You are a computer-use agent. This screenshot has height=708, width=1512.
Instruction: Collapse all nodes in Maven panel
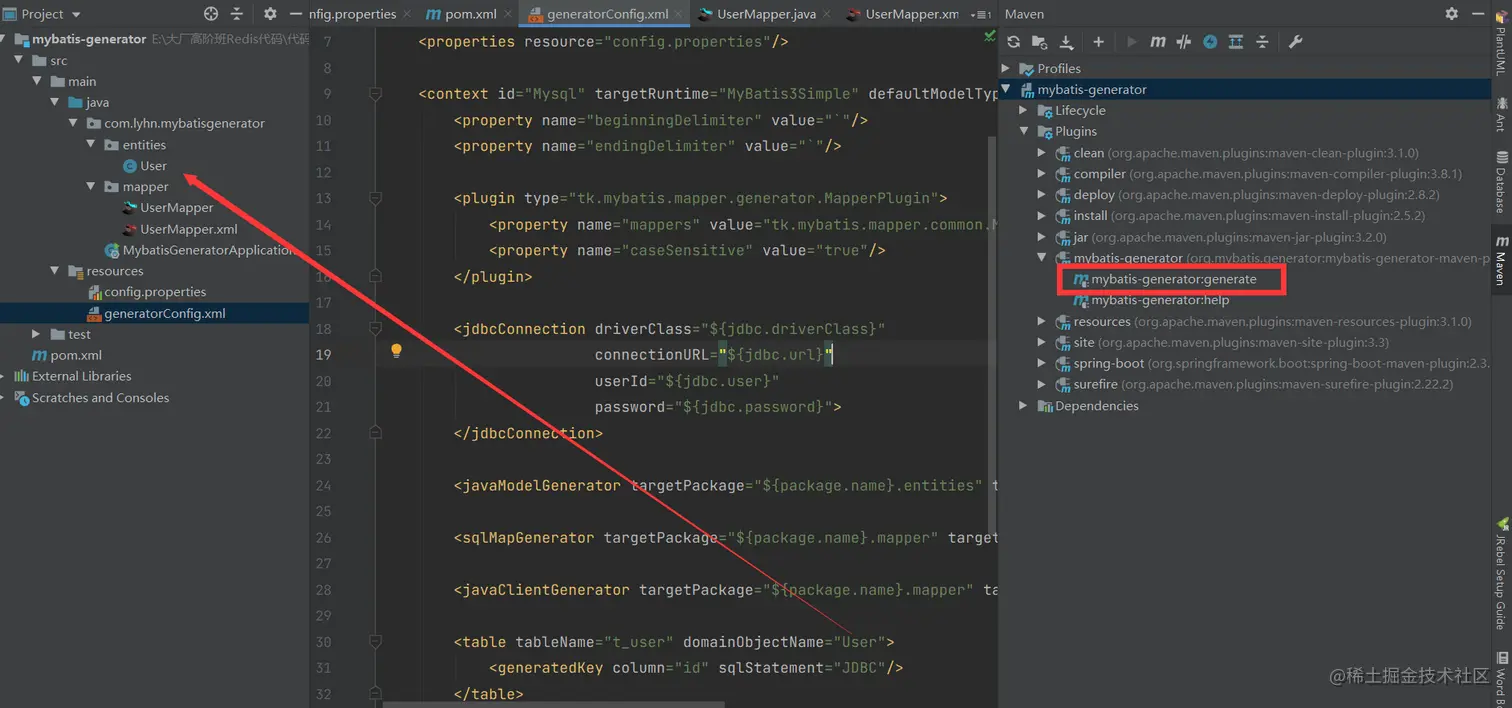click(1262, 42)
